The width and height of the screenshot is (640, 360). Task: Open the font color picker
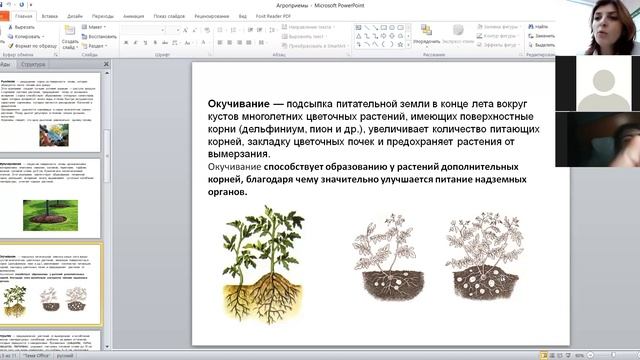point(204,42)
